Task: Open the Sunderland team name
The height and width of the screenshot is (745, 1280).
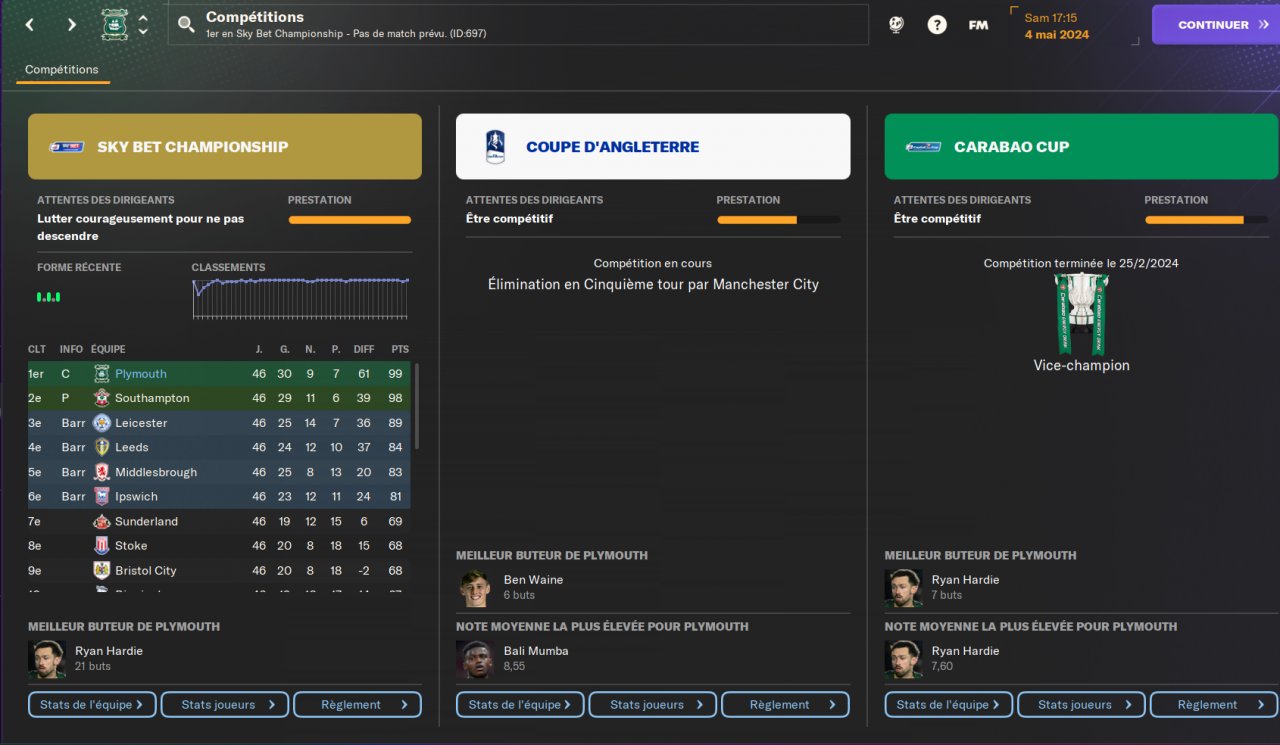Action: 146,521
